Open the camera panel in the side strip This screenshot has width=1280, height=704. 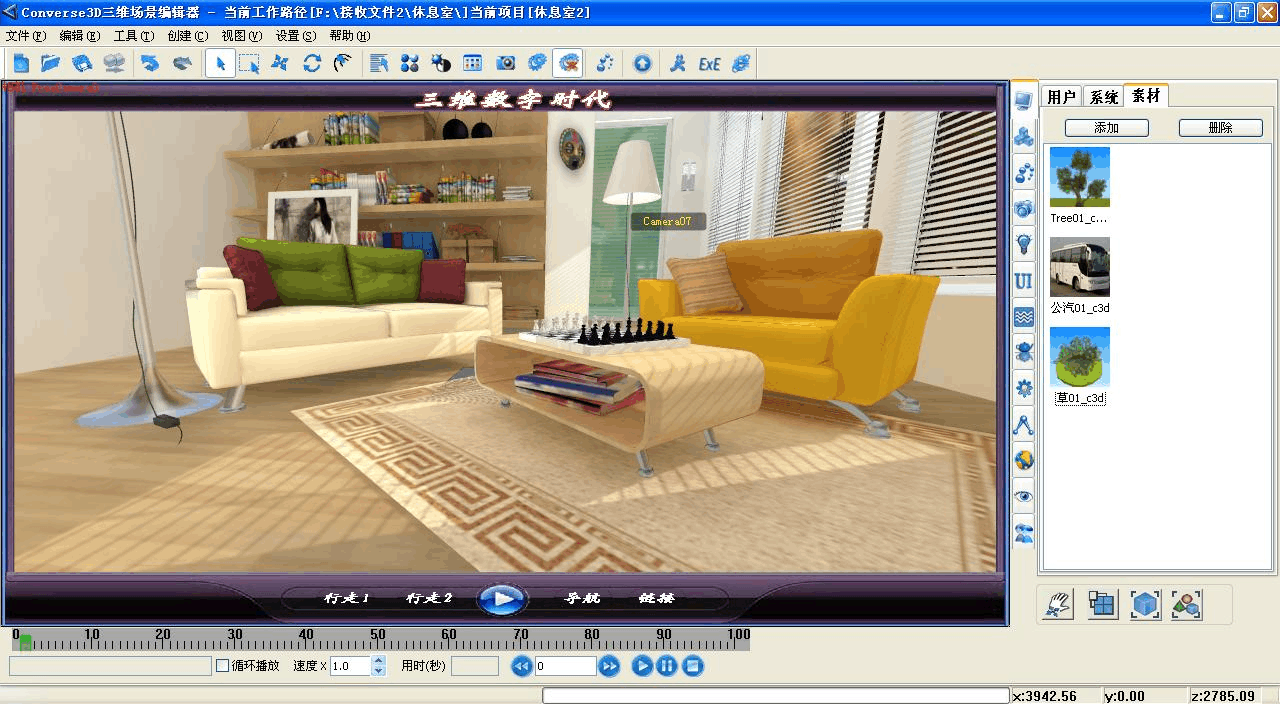1023,208
